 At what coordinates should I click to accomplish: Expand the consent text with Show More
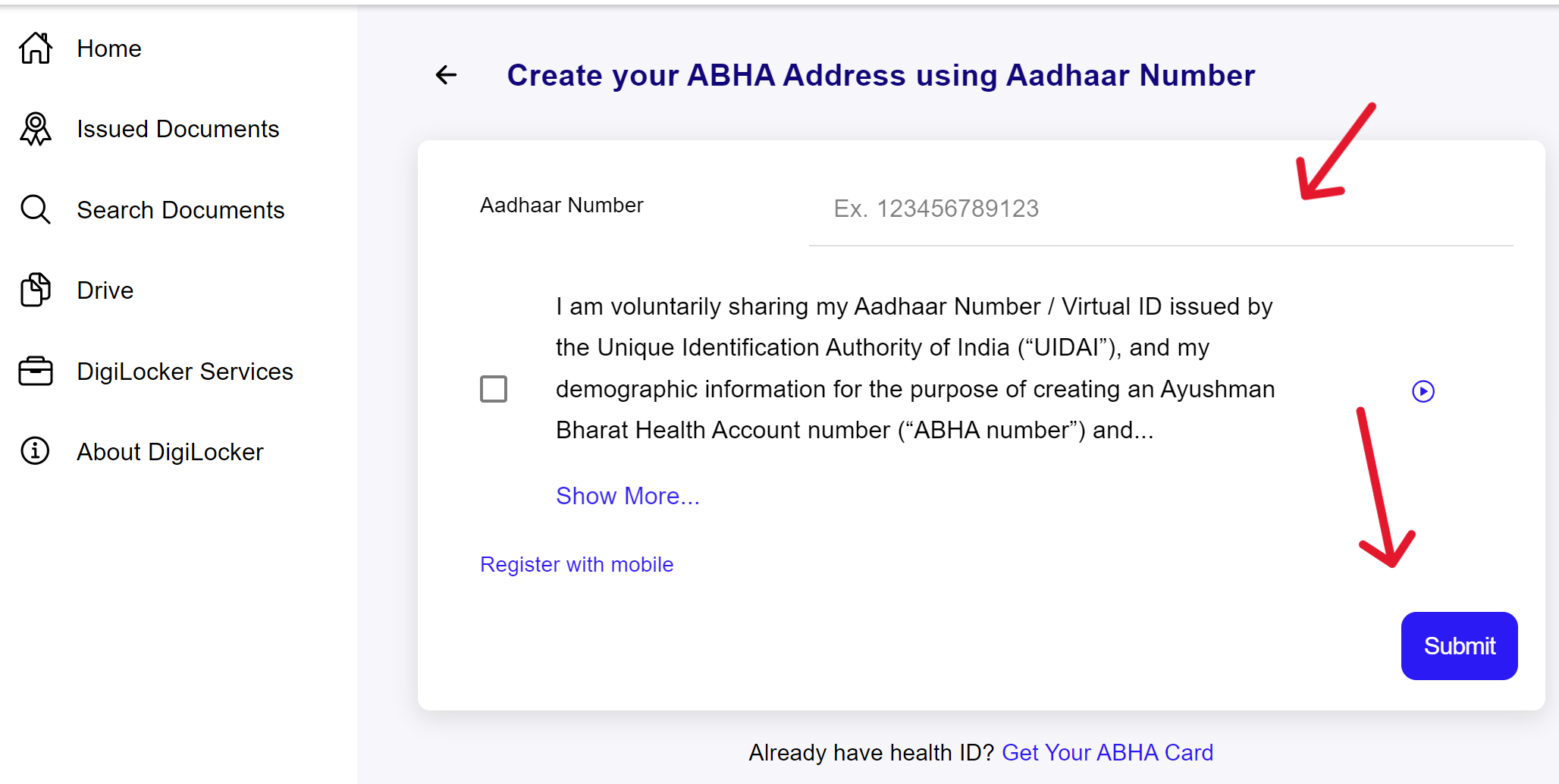(x=628, y=495)
